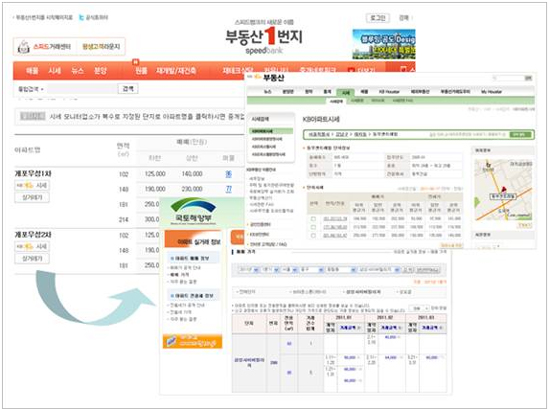Click the orange 아파트 실거래 정보 banner
The height and width of the screenshot is (409, 550).
[x=193, y=240]
